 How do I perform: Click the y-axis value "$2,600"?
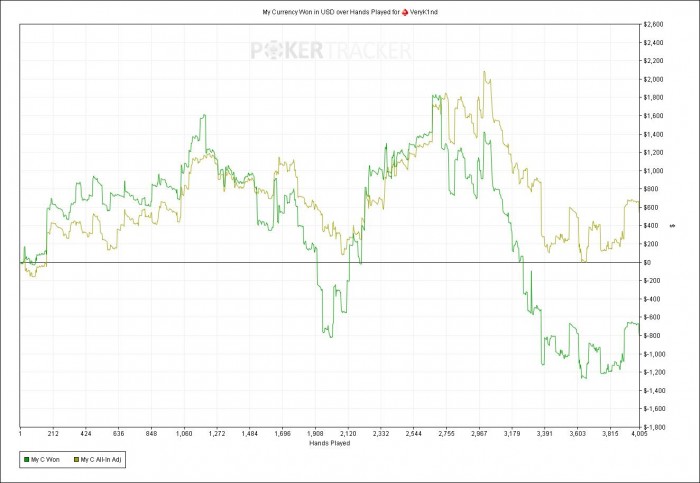653,25
